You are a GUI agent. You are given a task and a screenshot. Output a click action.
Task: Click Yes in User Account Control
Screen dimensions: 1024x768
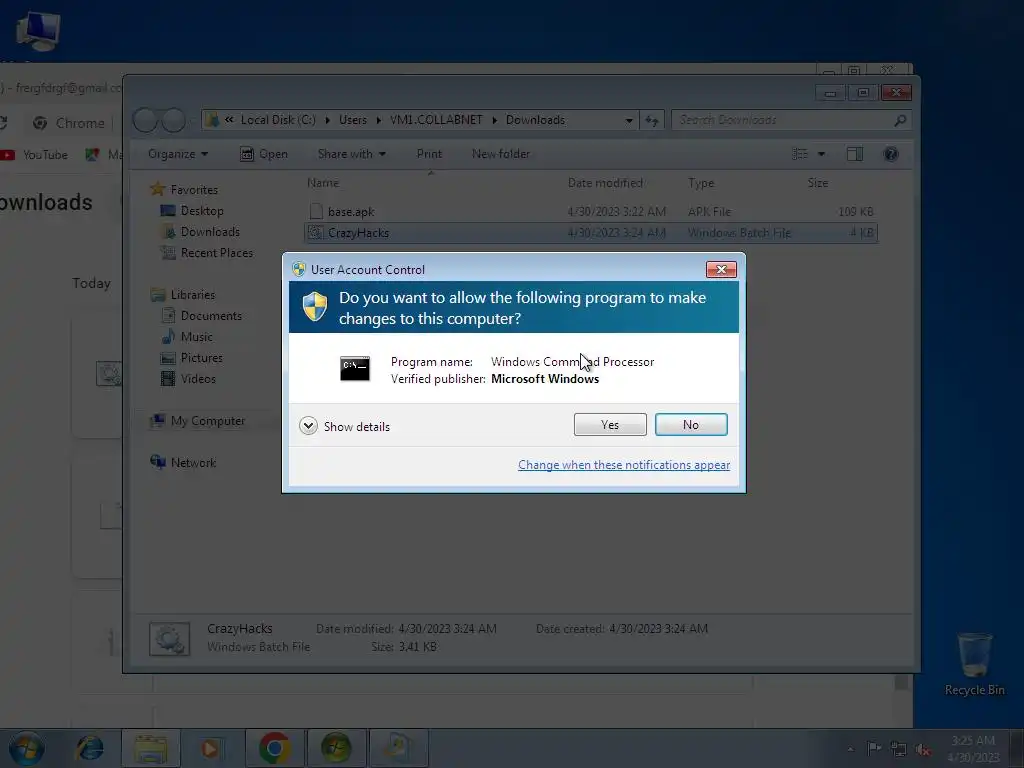[x=610, y=424]
